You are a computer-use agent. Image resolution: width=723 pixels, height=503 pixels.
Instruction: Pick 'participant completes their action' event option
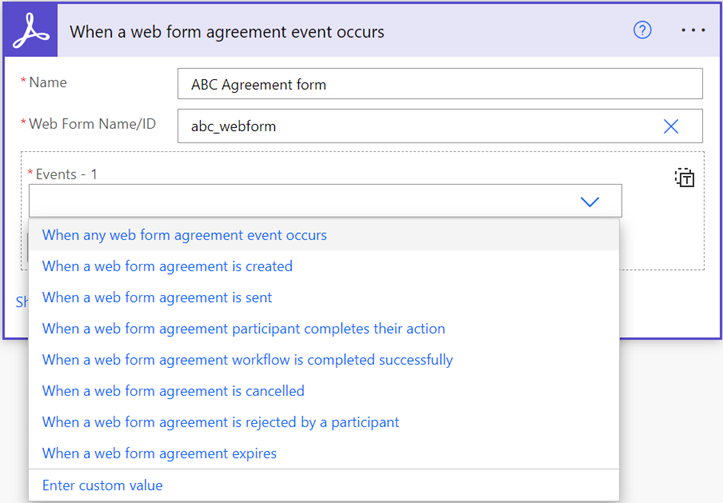click(243, 328)
